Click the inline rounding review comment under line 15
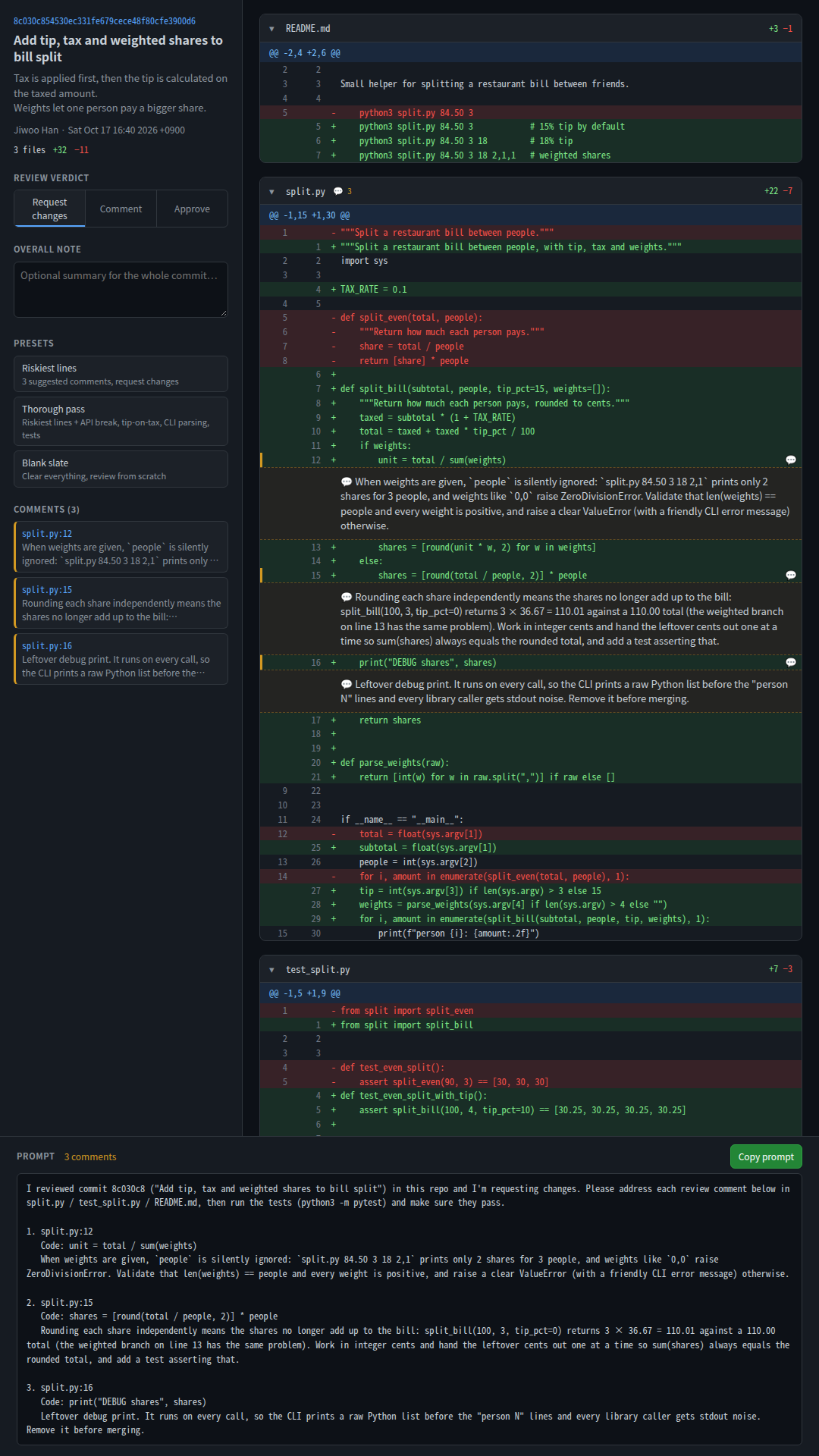 pos(531,619)
